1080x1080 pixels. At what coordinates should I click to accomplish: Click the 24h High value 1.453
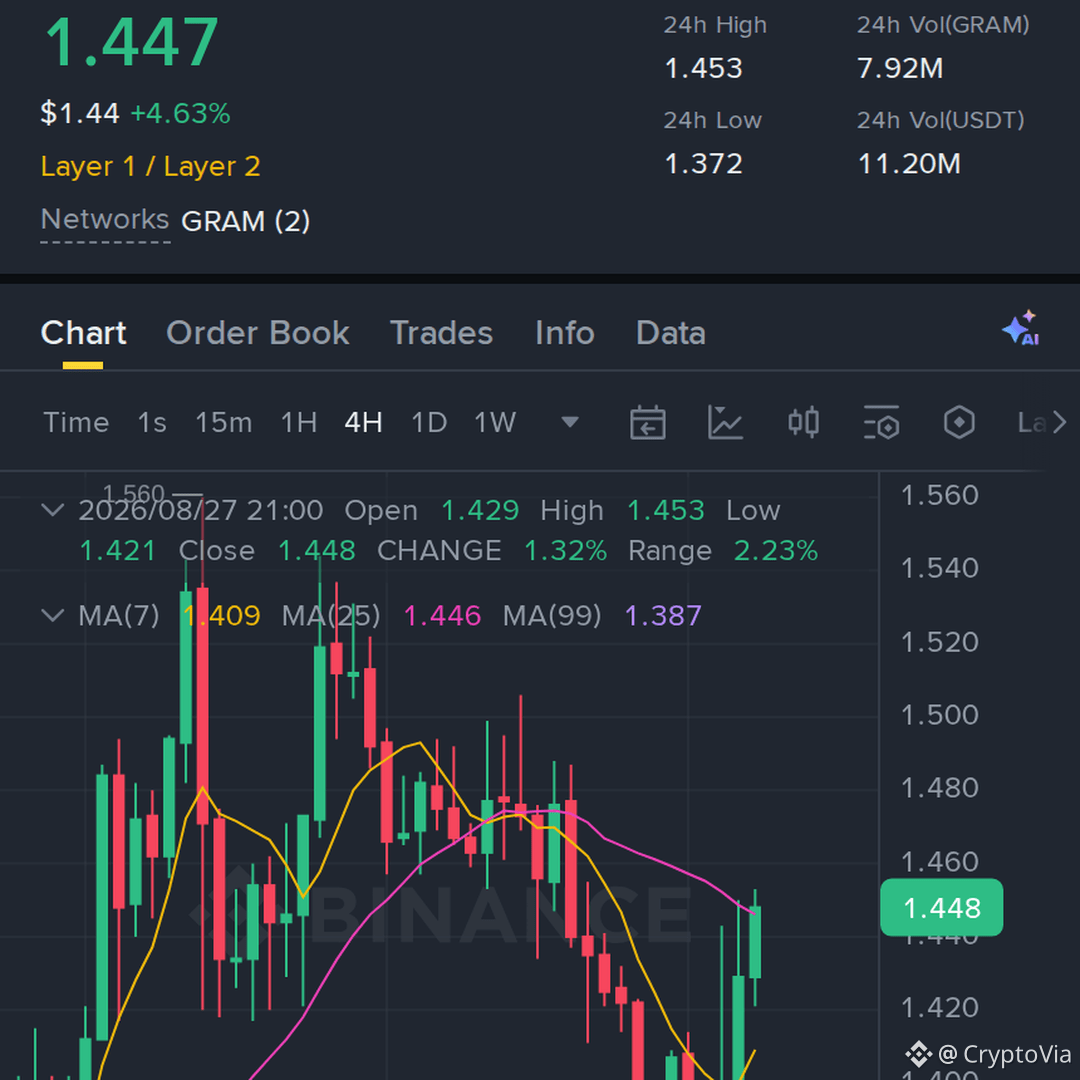tap(703, 68)
